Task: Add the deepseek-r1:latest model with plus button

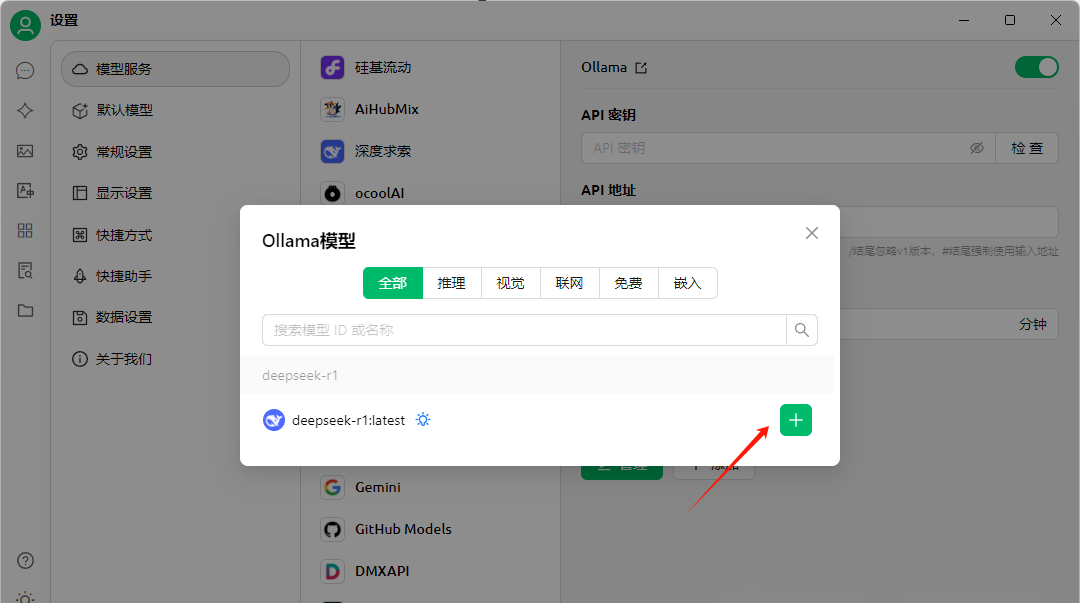Action: 796,420
